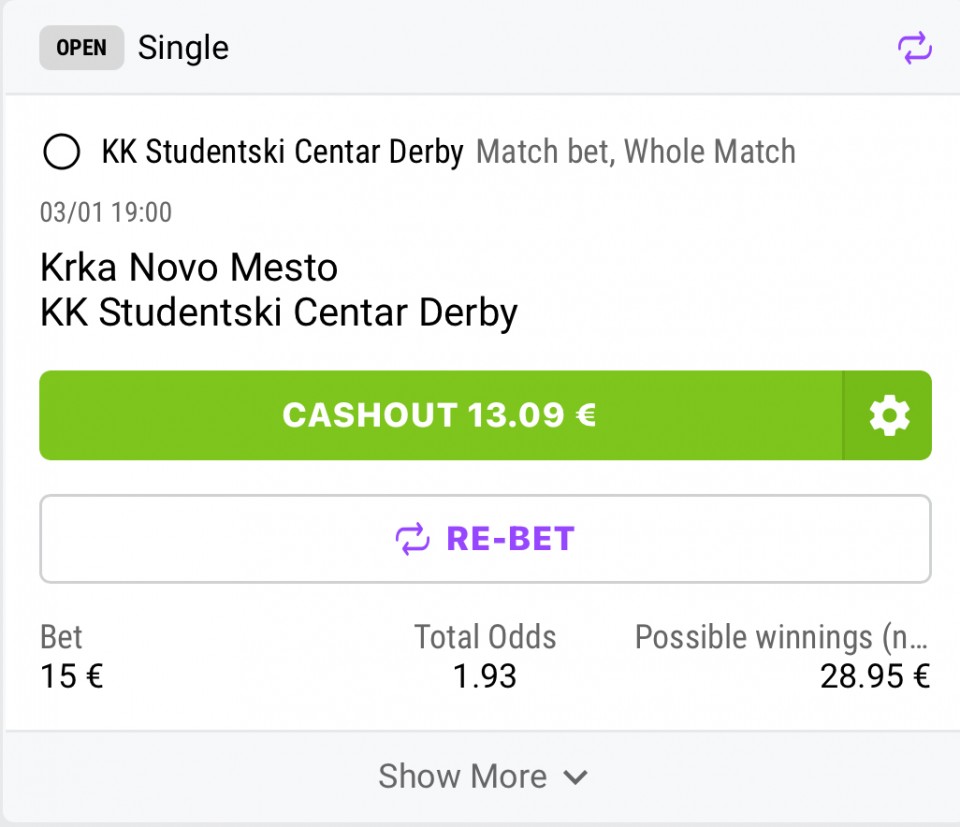Open the Krka Novo Mesto team name
The width and height of the screenshot is (960, 827).
189,268
